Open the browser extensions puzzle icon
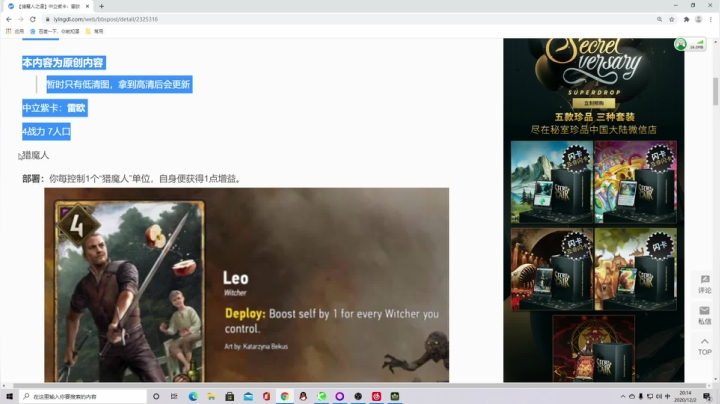This screenshot has height=404, width=720. pyautogui.click(x=686, y=19)
